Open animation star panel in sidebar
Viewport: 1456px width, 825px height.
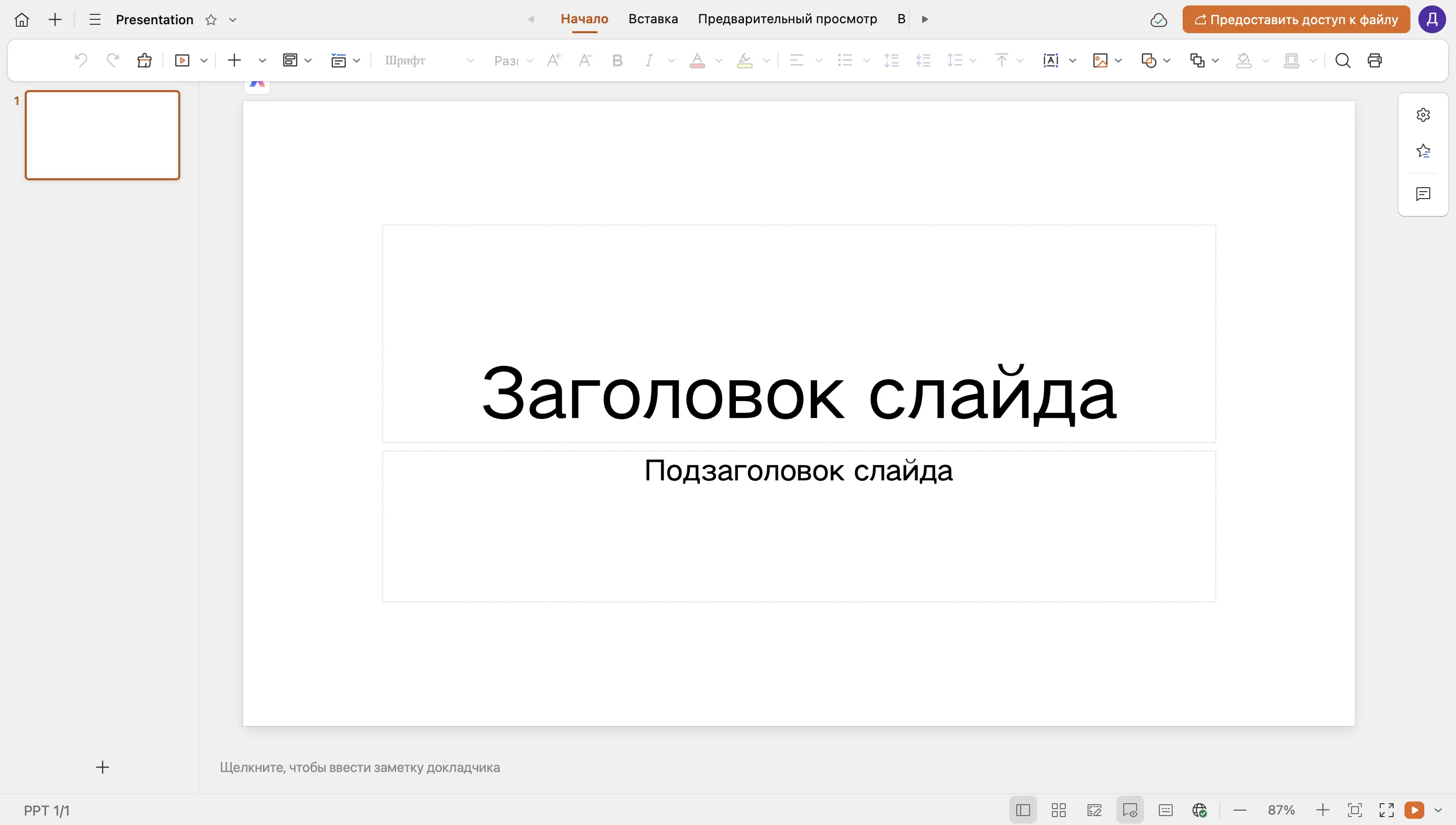click(1423, 152)
